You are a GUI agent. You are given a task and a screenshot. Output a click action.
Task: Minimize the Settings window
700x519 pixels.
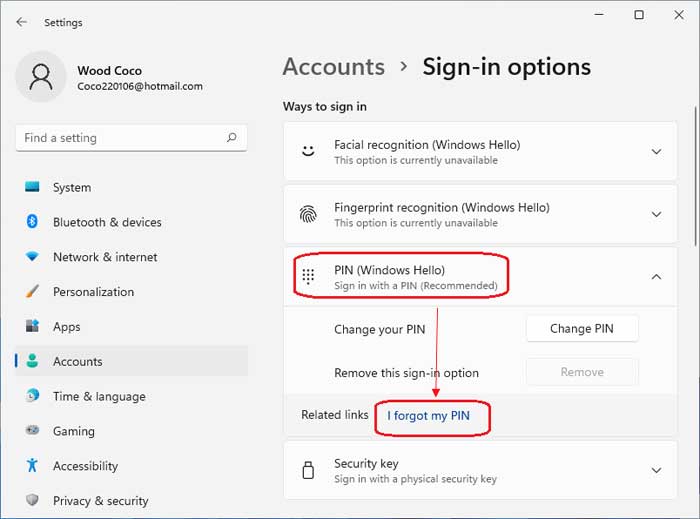tap(599, 15)
